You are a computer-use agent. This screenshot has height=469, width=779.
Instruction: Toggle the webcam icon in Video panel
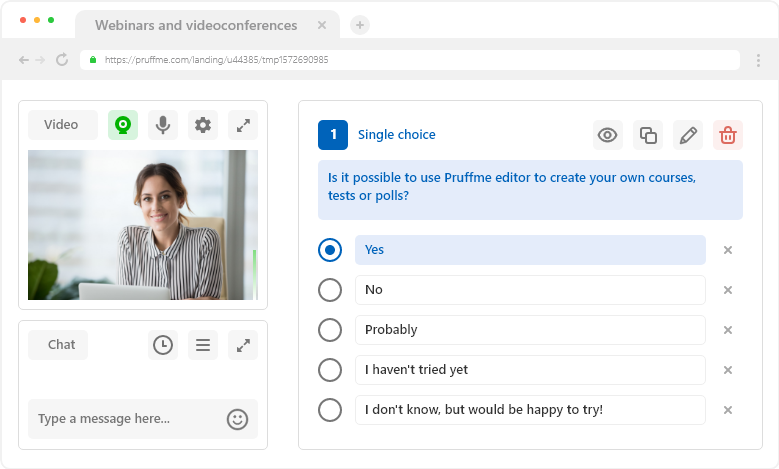click(123, 125)
